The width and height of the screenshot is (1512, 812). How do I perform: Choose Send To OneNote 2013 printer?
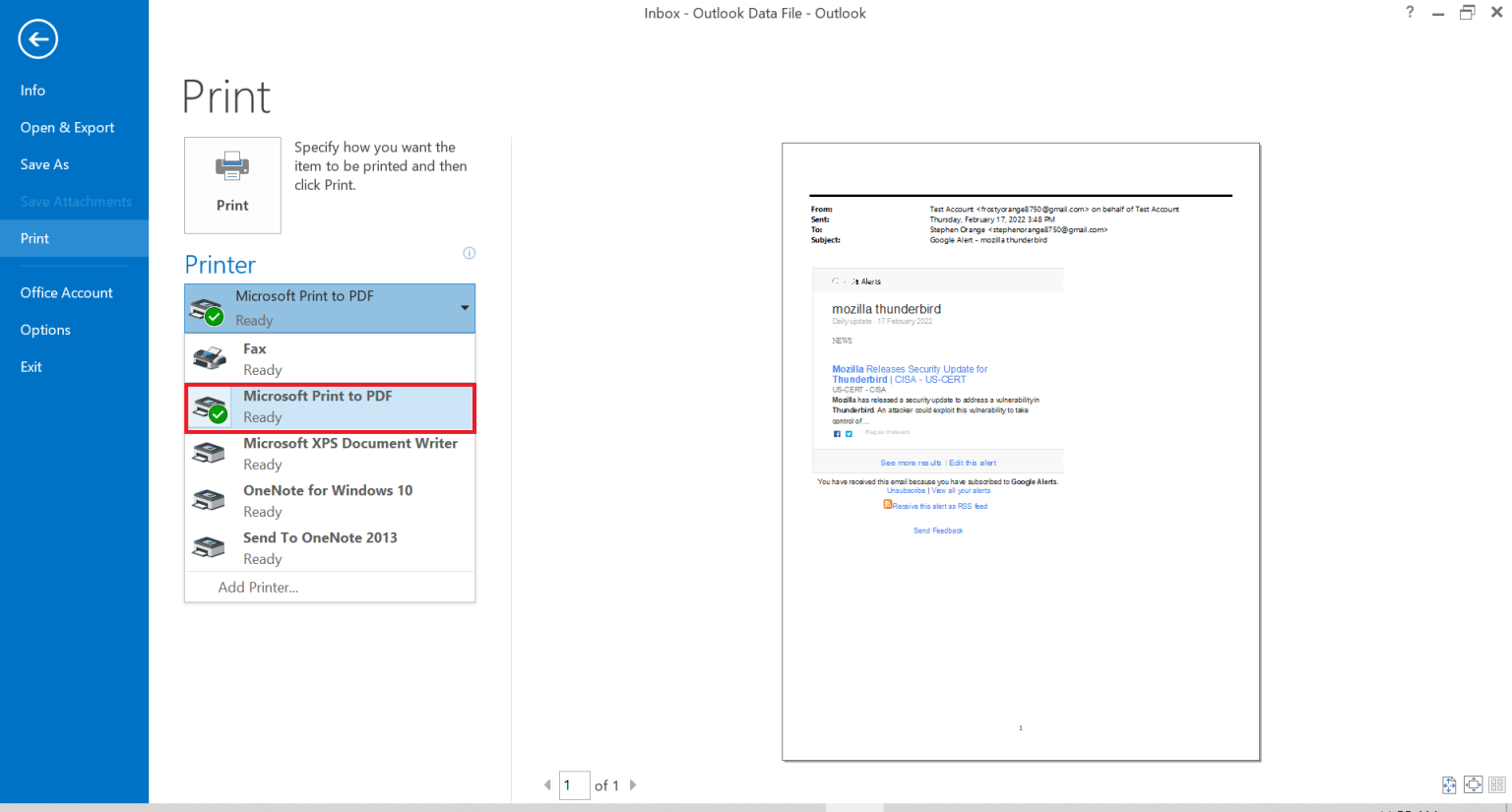pyautogui.click(x=330, y=548)
